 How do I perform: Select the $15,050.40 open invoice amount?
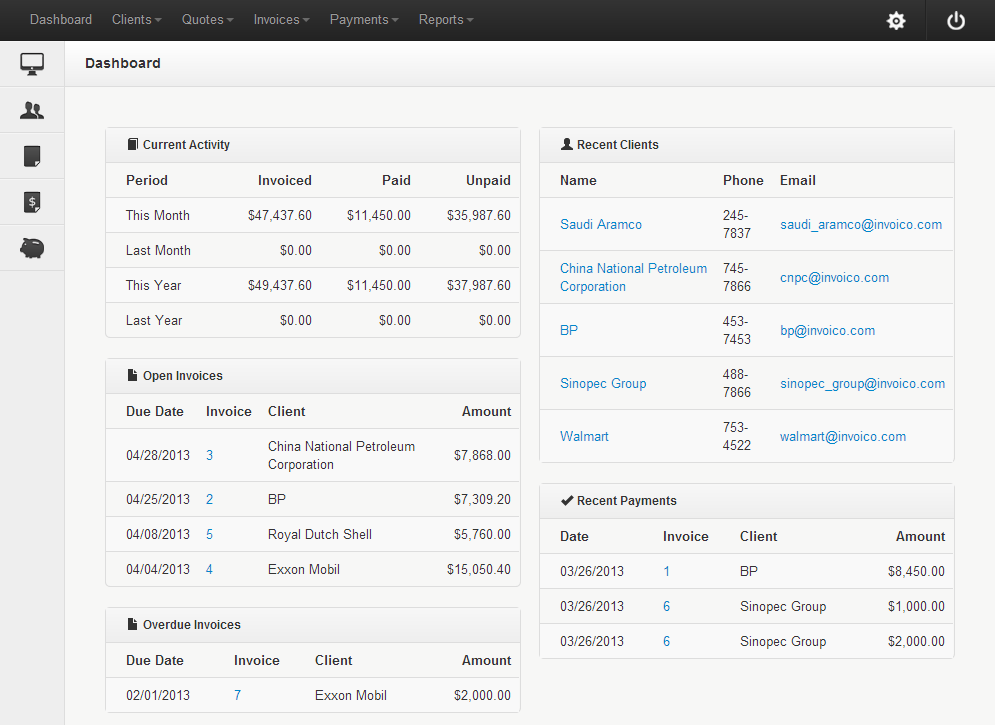tap(478, 570)
